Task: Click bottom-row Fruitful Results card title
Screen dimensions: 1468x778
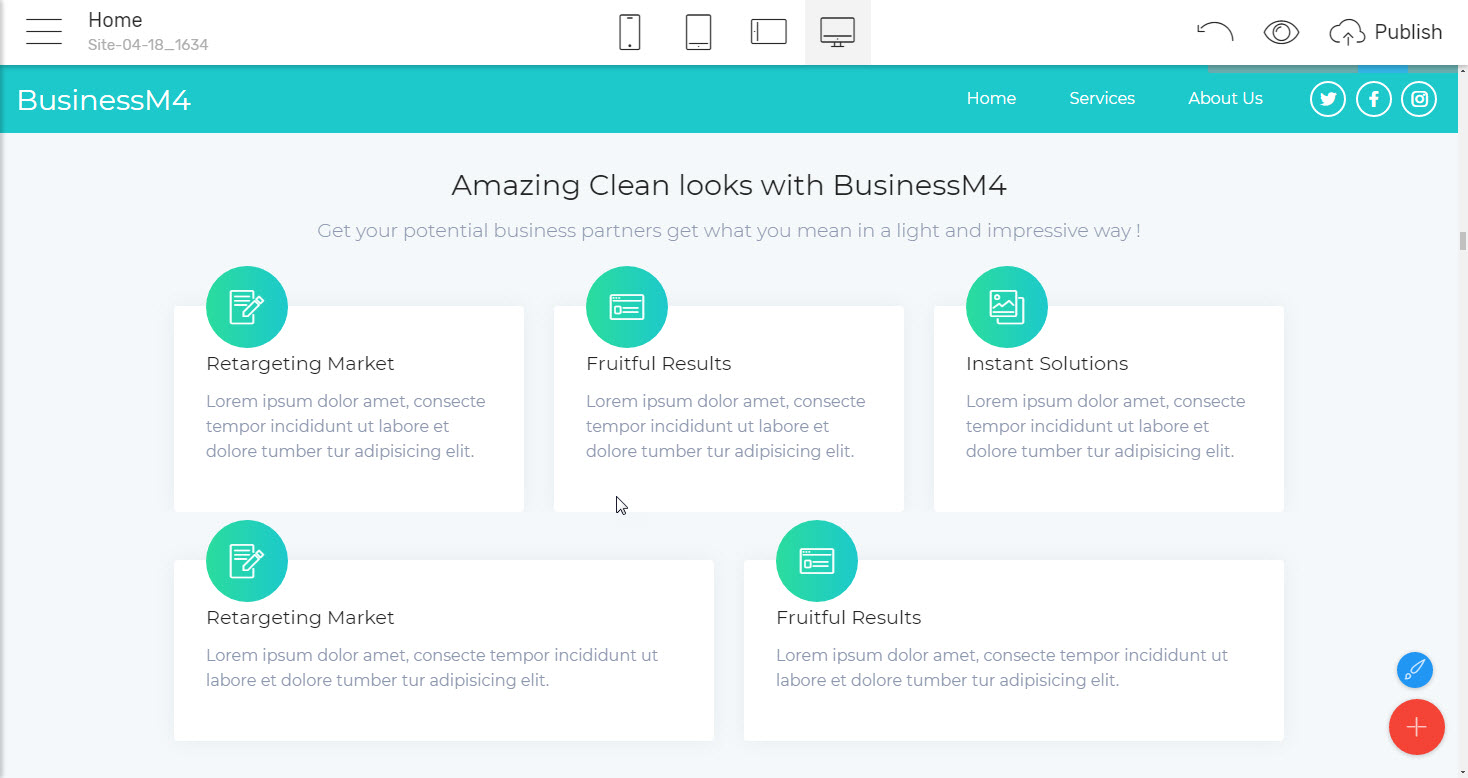Action: click(848, 618)
